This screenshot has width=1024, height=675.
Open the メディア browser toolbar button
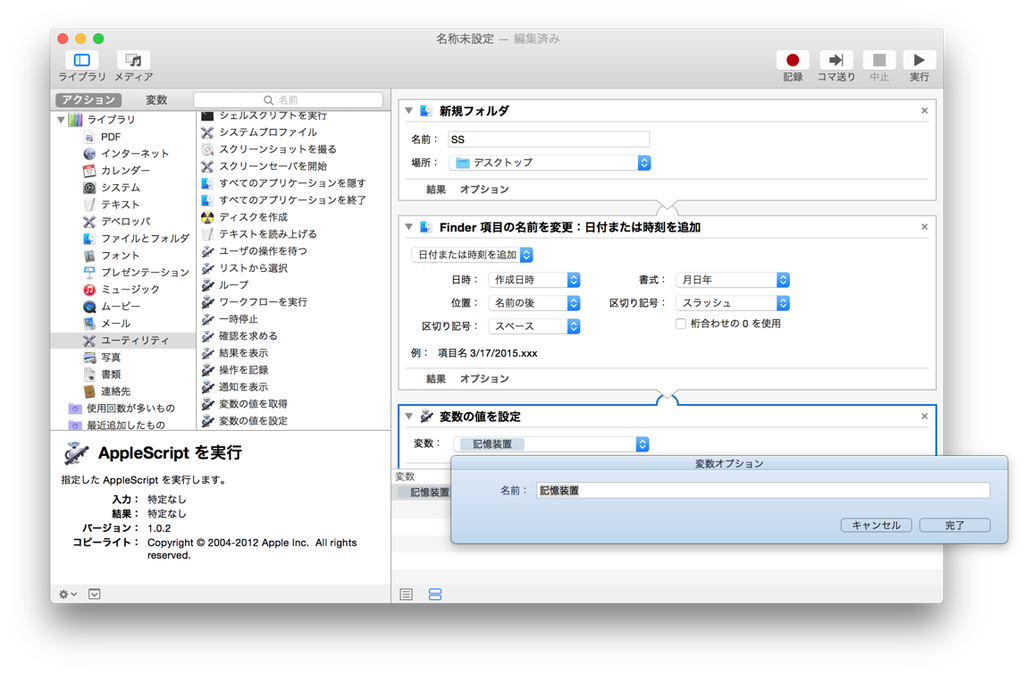click(x=133, y=60)
